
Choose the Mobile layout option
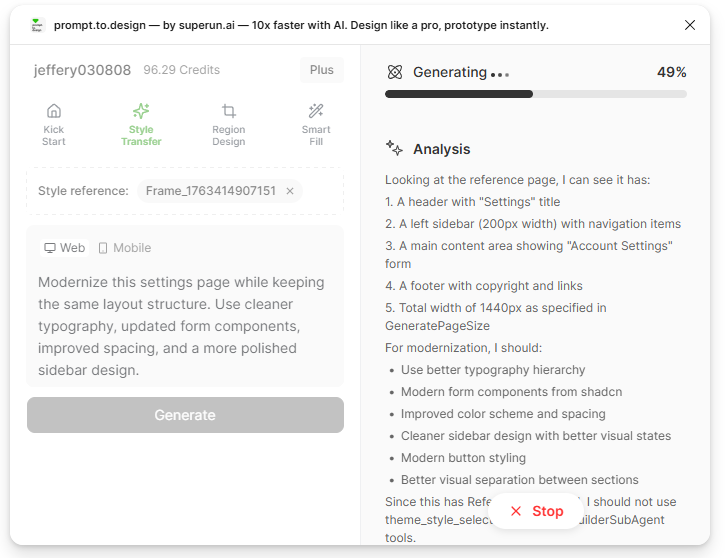point(125,248)
